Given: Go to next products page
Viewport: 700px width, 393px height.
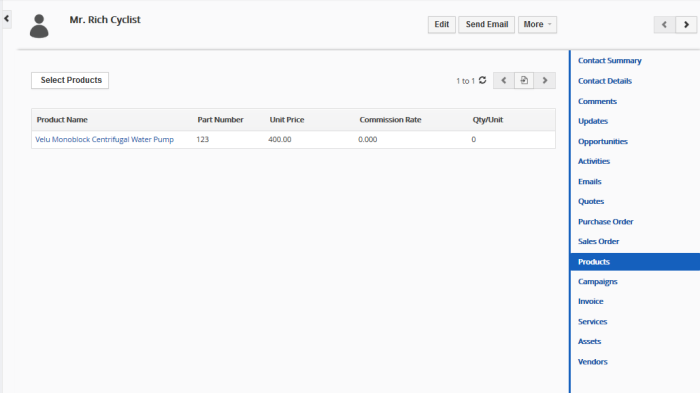Looking at the screenshot, I should click(x=545, y=80).
